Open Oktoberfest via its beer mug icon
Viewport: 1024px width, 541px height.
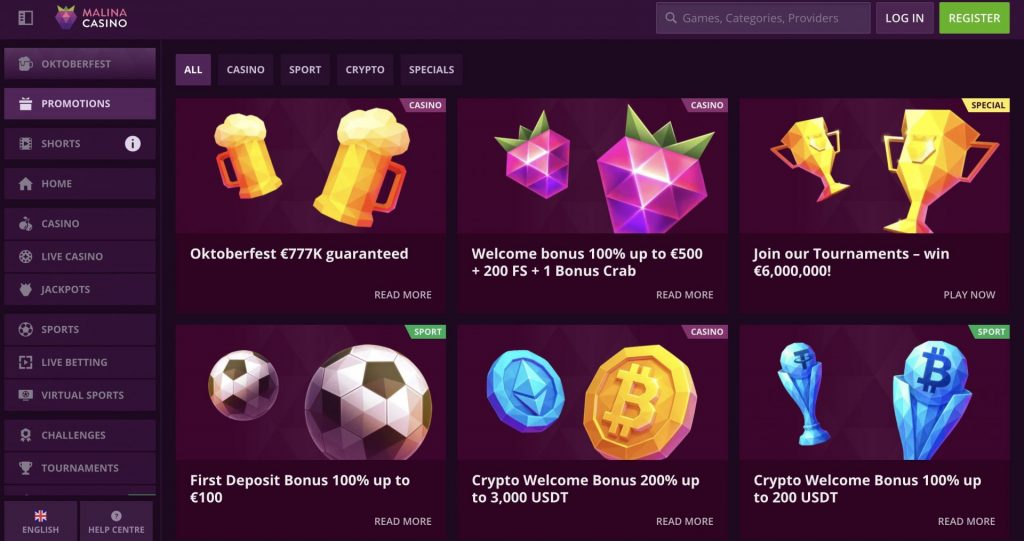(x=26, y=64)
